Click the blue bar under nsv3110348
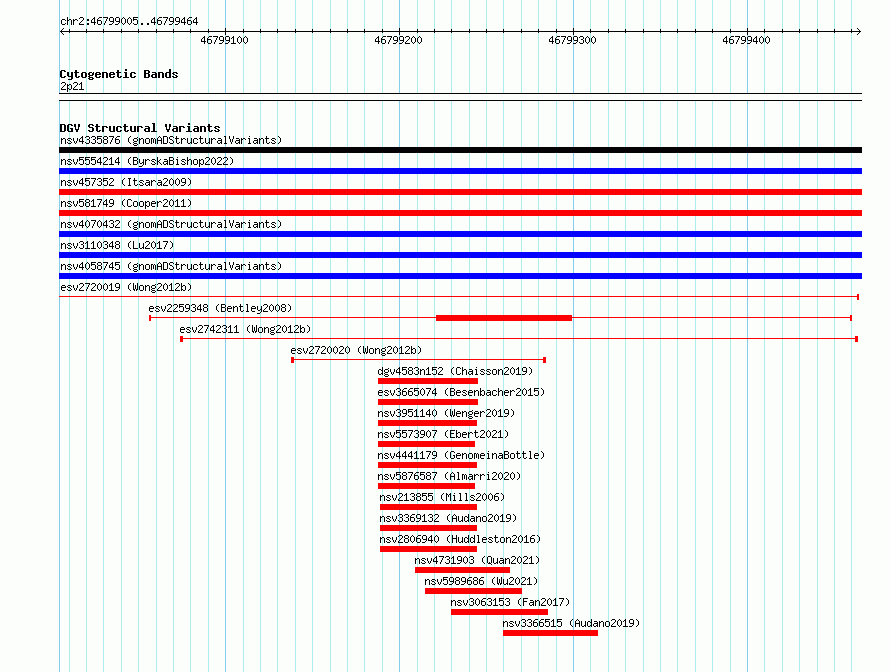Screen dimensions: 890x672 click(460, 255)
